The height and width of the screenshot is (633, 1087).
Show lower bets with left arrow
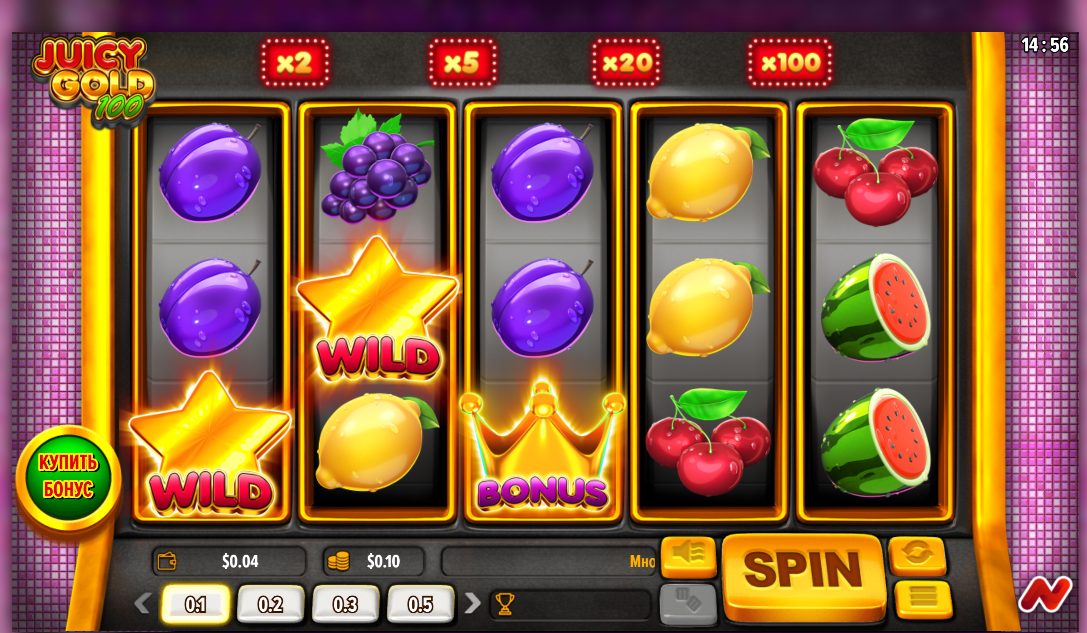(143, 603)
